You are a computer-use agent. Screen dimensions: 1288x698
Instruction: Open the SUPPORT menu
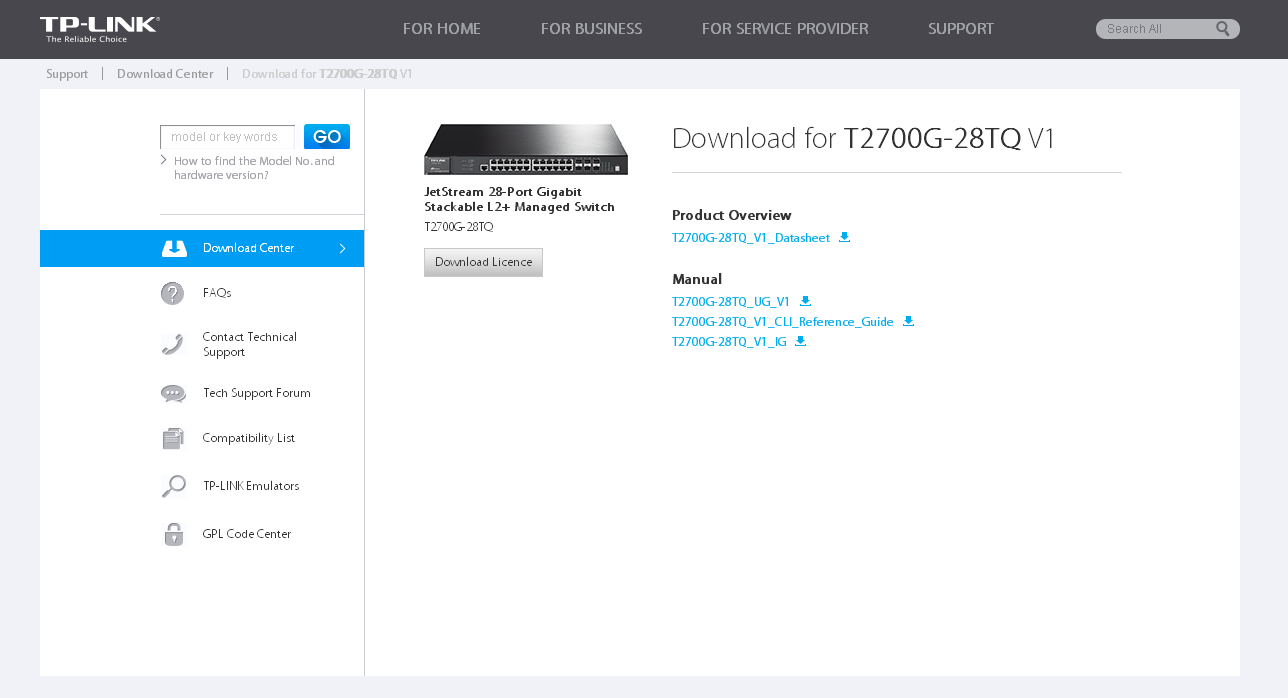pos(961,29)
